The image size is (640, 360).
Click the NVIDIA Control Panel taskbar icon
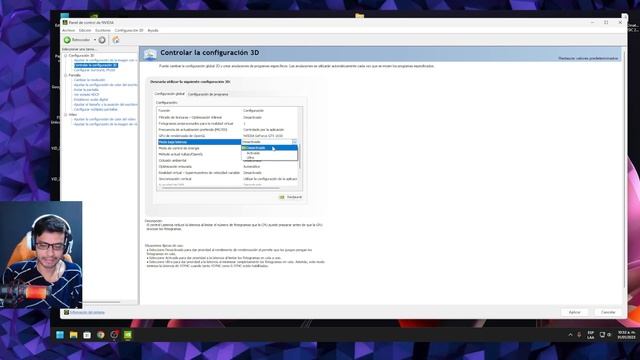[x=128, y=335]
